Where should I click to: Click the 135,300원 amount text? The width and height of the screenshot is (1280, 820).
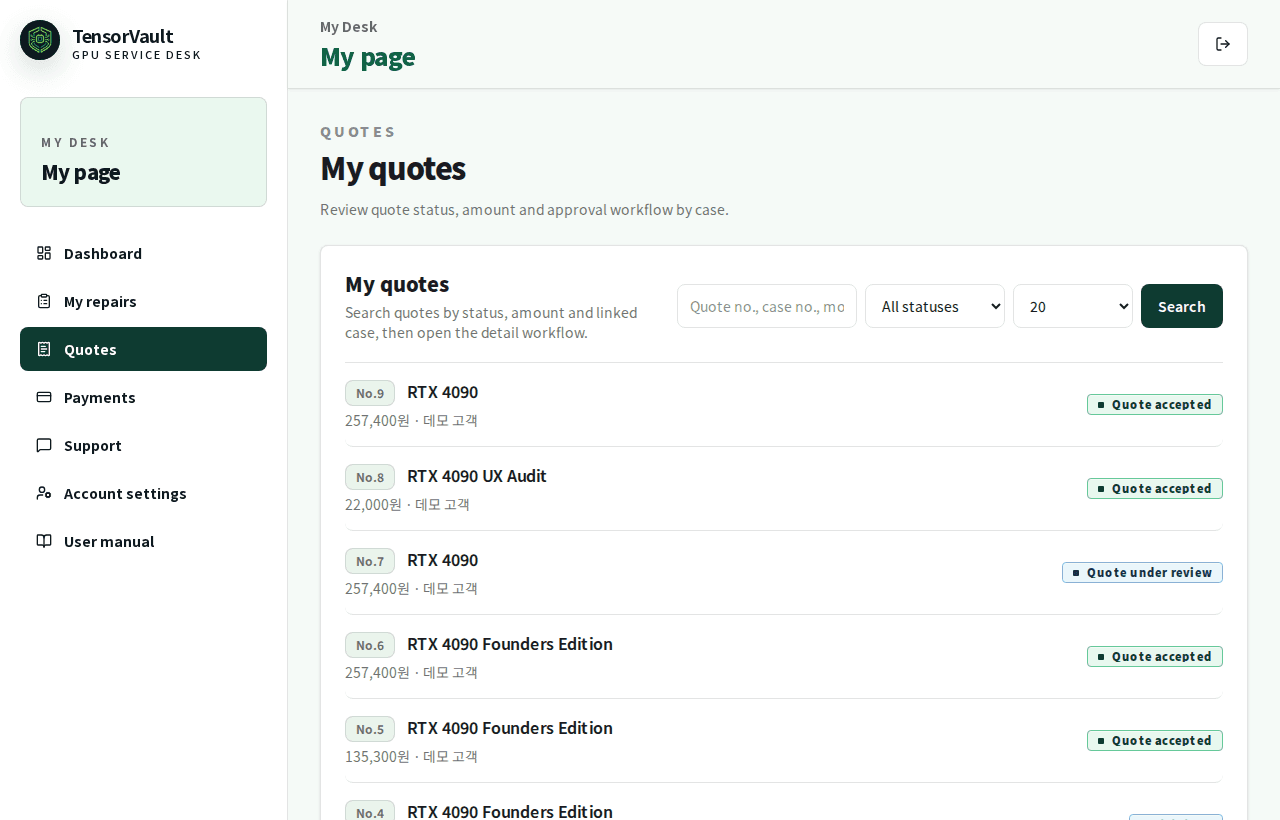378,757
